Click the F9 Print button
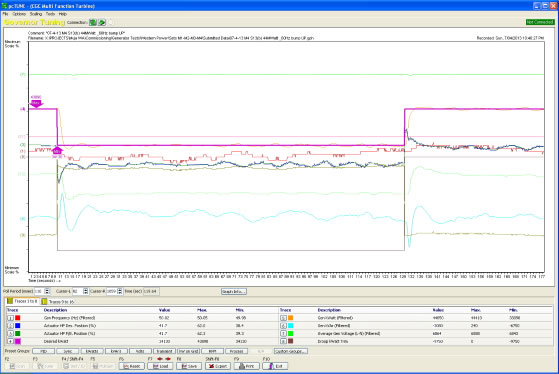Viewport: 559px width, 374px height. [x=247, y=366]
